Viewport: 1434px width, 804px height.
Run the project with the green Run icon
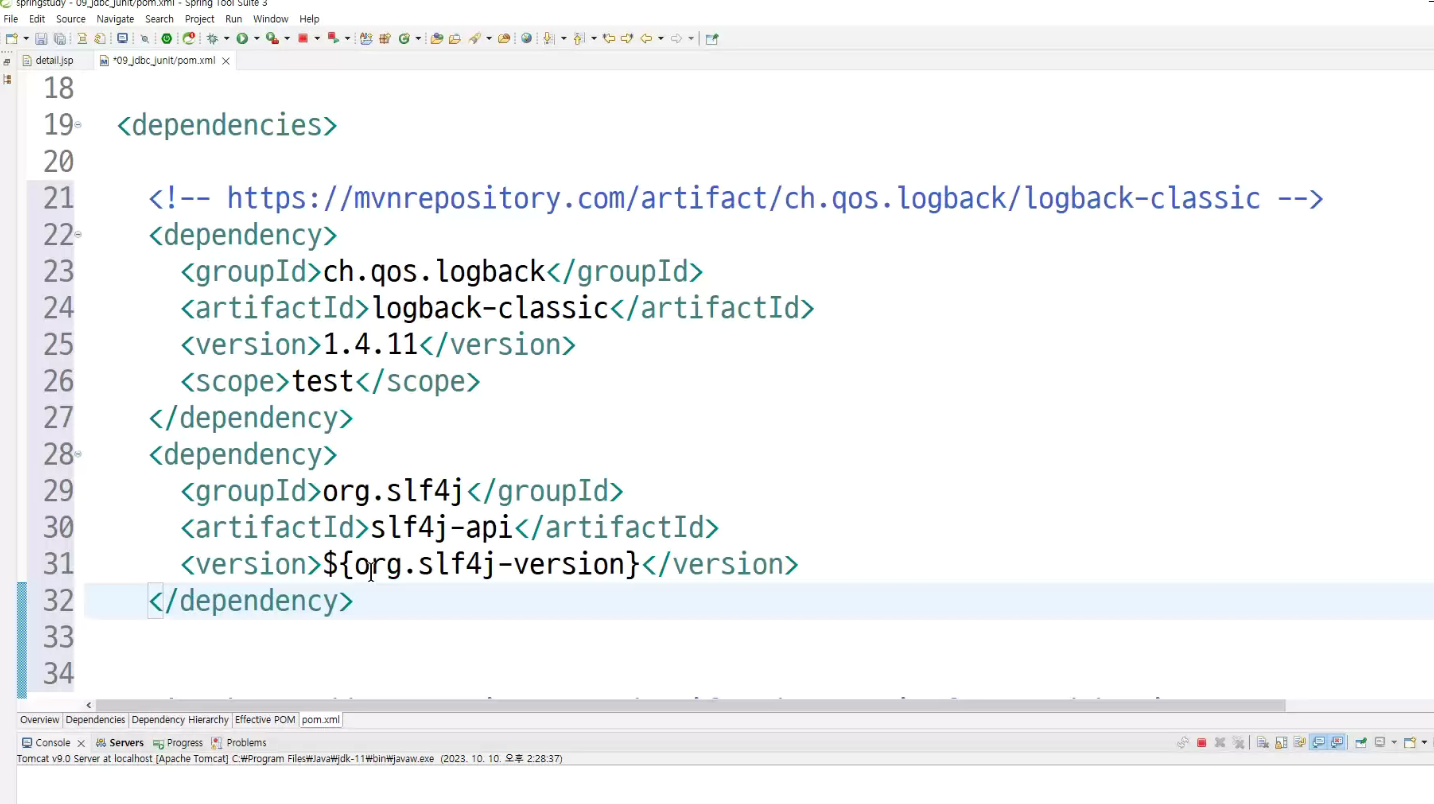242,38
